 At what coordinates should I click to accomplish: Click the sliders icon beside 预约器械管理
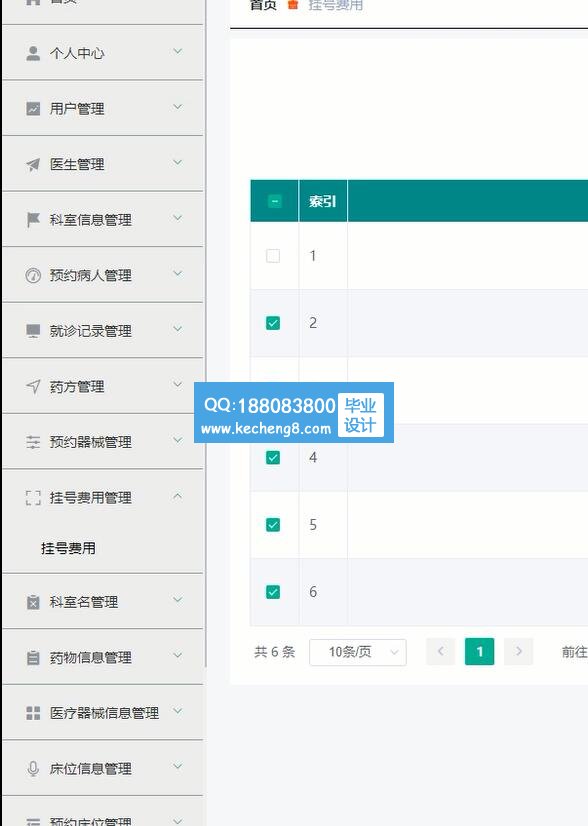[33, 442]
